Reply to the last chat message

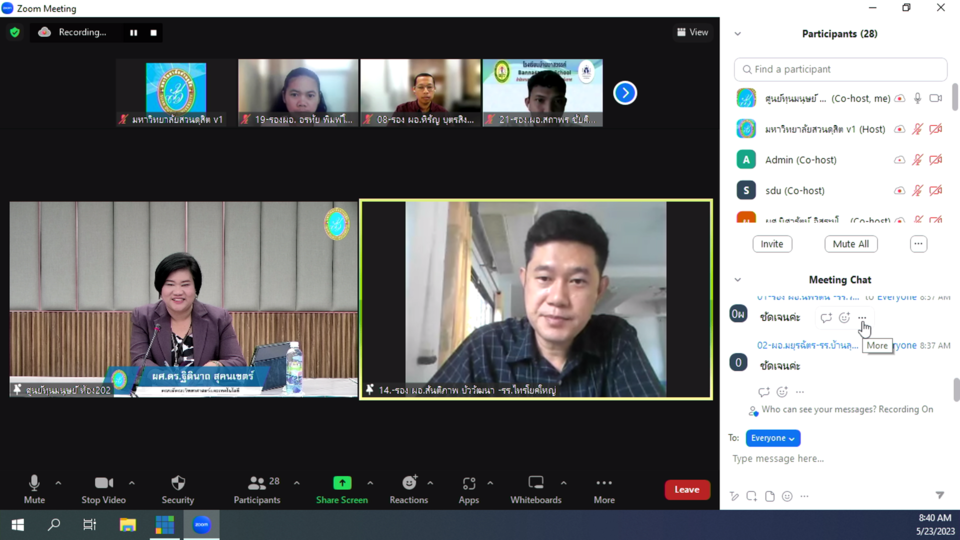[763, 392]
